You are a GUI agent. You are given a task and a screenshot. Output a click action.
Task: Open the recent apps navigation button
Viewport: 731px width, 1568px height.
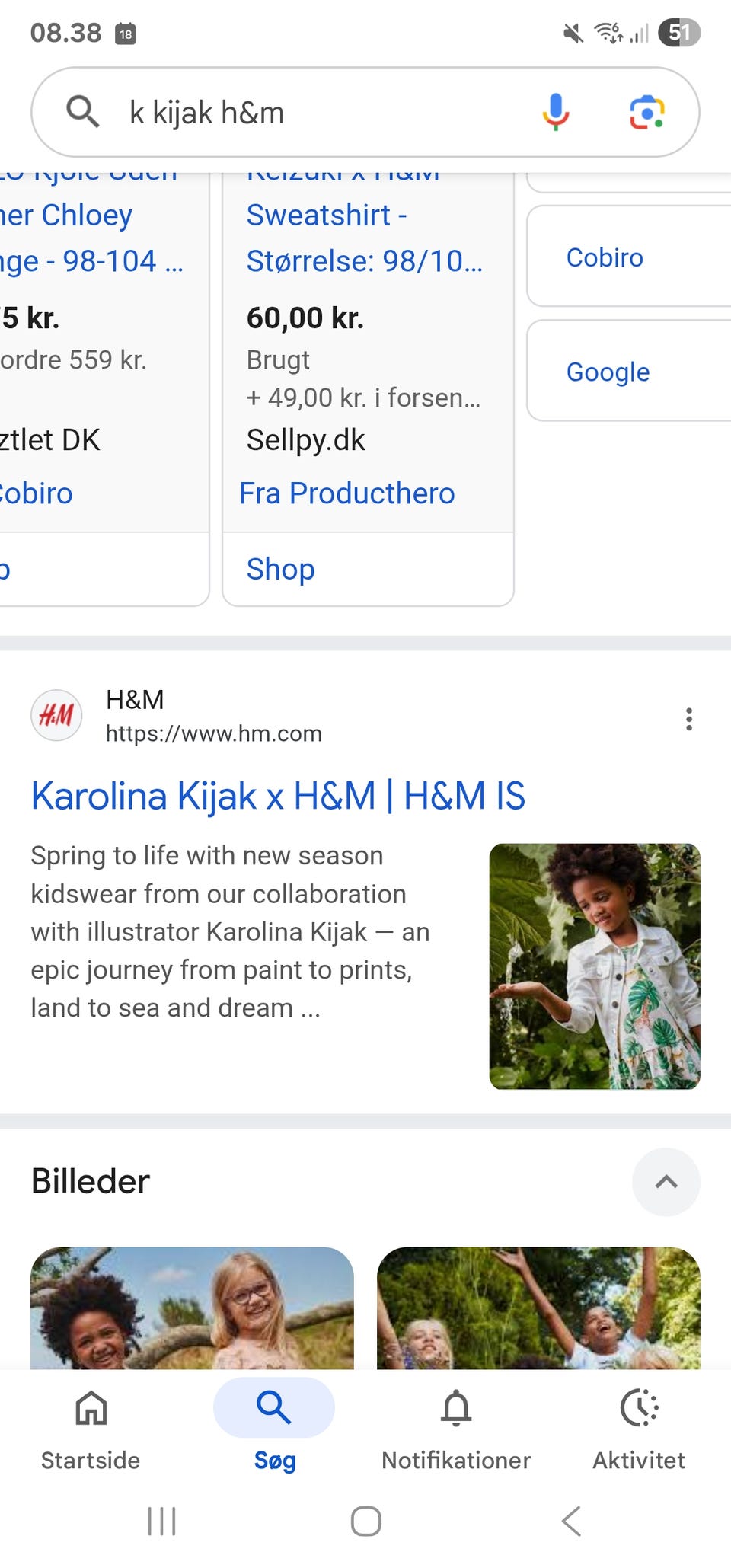pos(161,1521)
